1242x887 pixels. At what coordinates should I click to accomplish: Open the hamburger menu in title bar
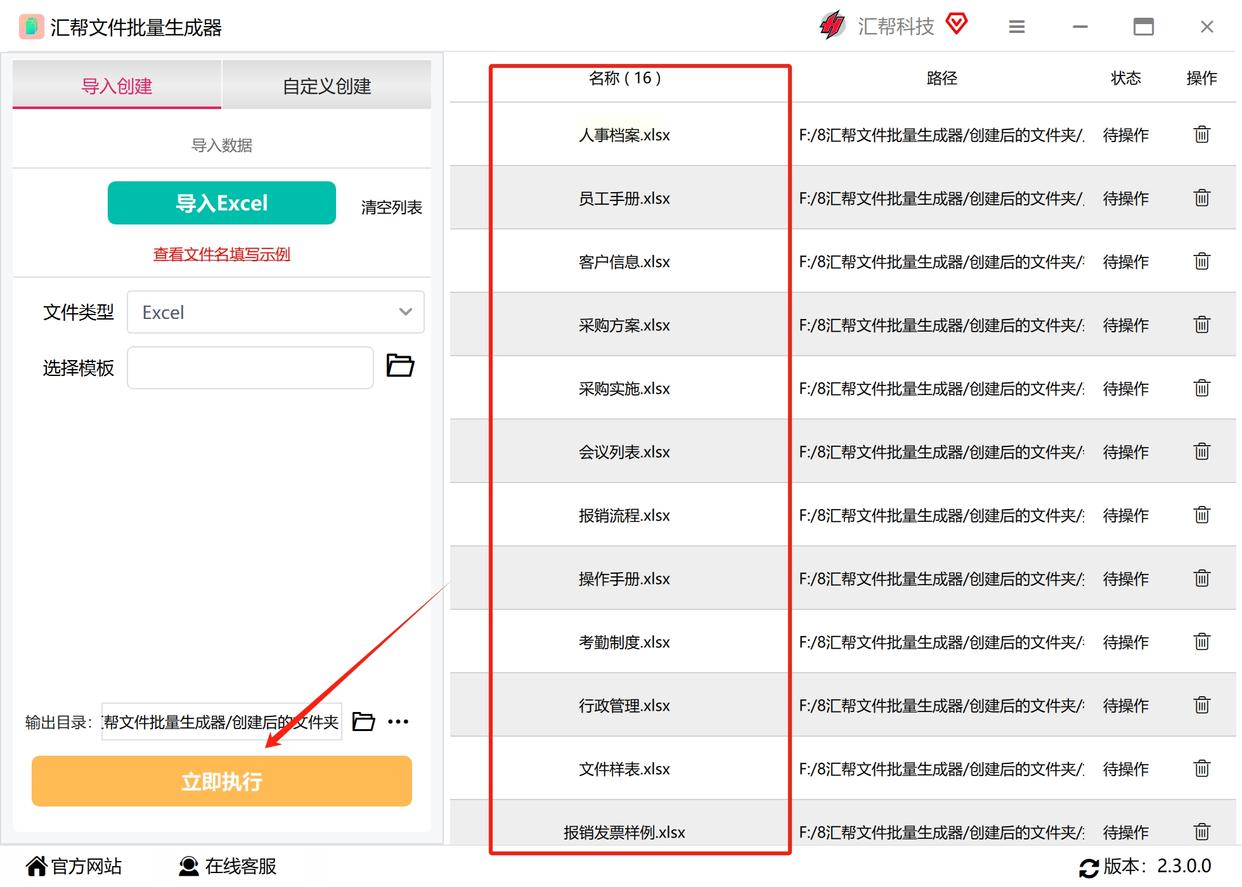[1017, 27]
